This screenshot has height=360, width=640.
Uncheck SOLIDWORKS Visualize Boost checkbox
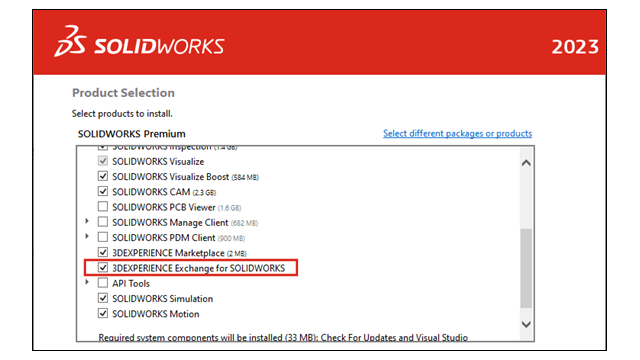pos(103,176)
